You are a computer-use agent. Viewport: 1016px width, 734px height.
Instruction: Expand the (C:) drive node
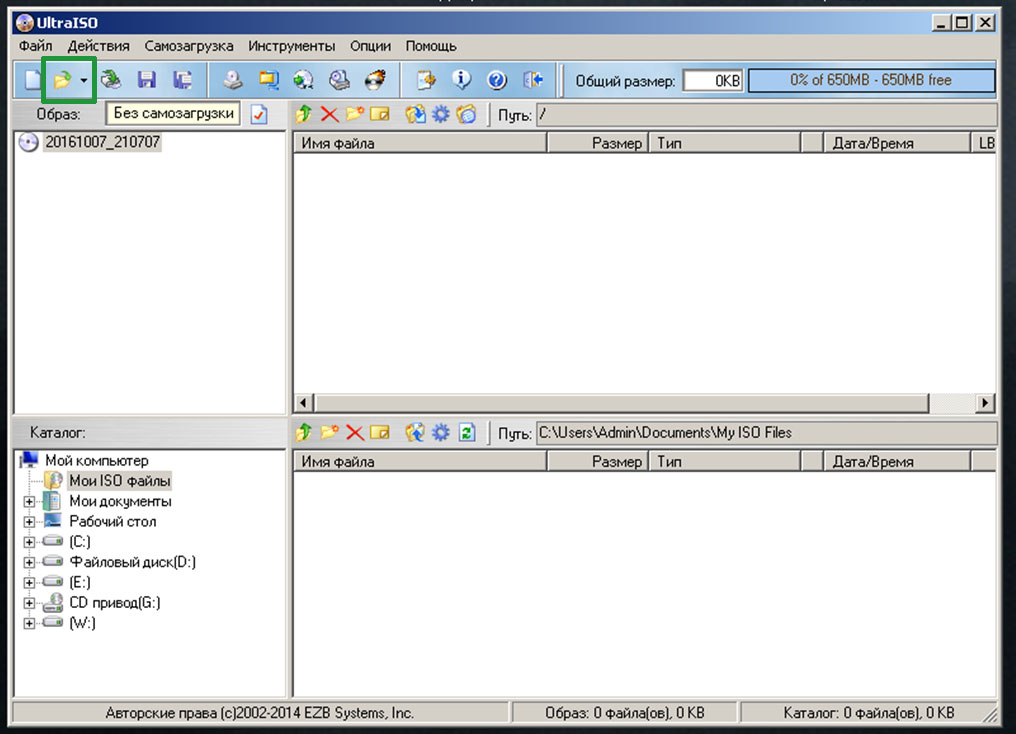(x=29, y=542)
